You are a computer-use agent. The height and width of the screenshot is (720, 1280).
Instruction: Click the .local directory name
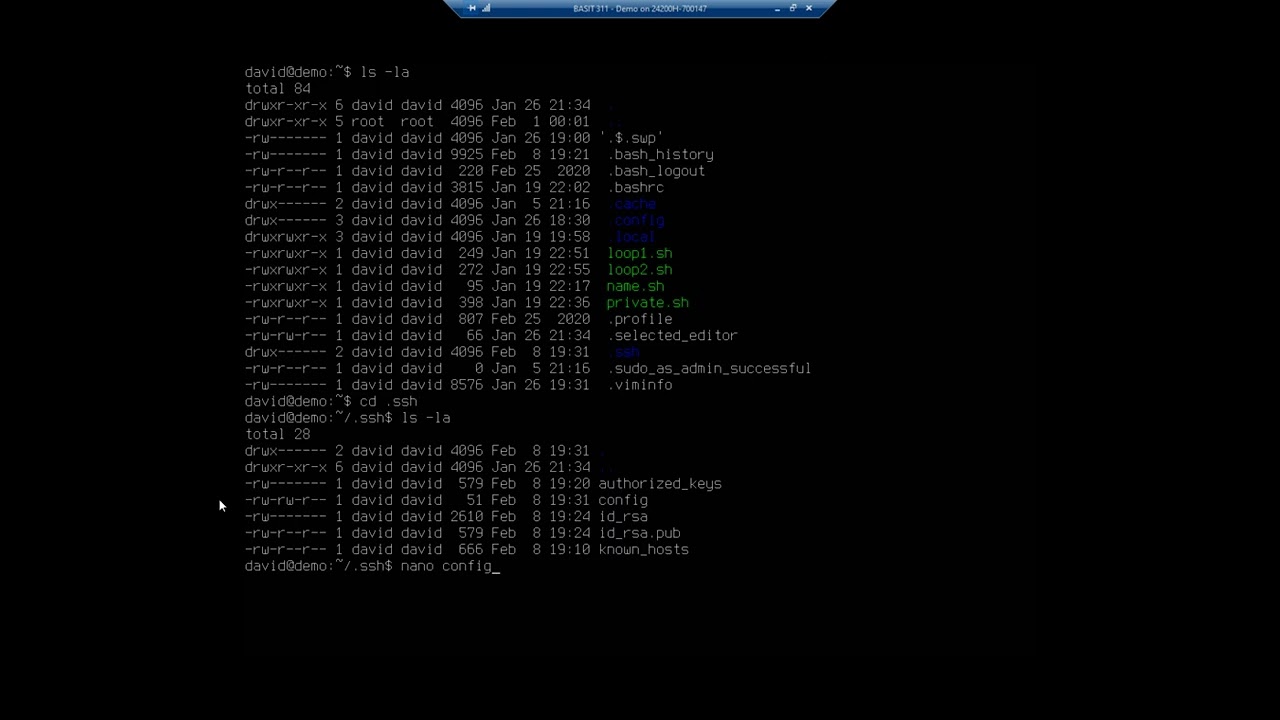point(631,237)
